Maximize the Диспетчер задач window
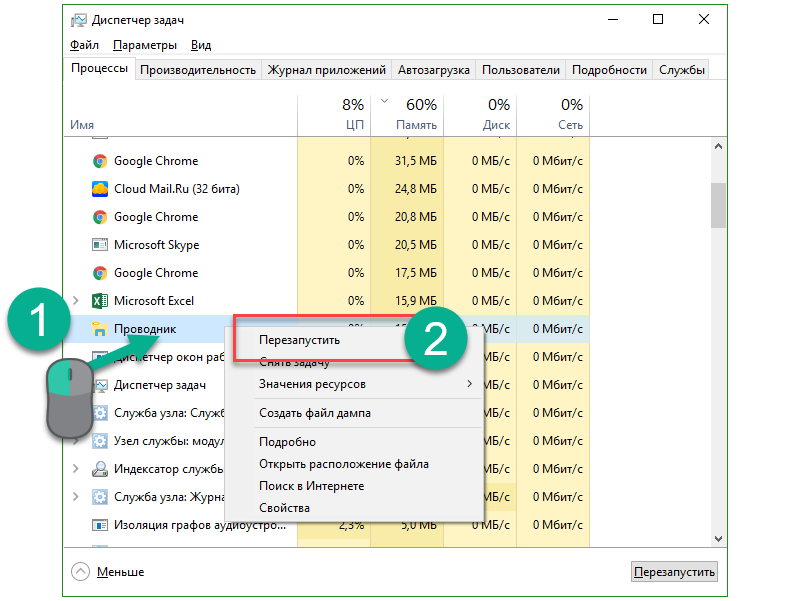Image resolution: width=796 pixels, height=601 pixels. coord(658,19)
